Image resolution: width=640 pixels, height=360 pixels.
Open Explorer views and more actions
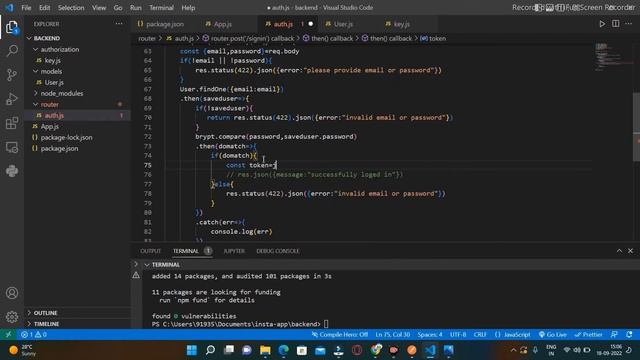(119, 24)
